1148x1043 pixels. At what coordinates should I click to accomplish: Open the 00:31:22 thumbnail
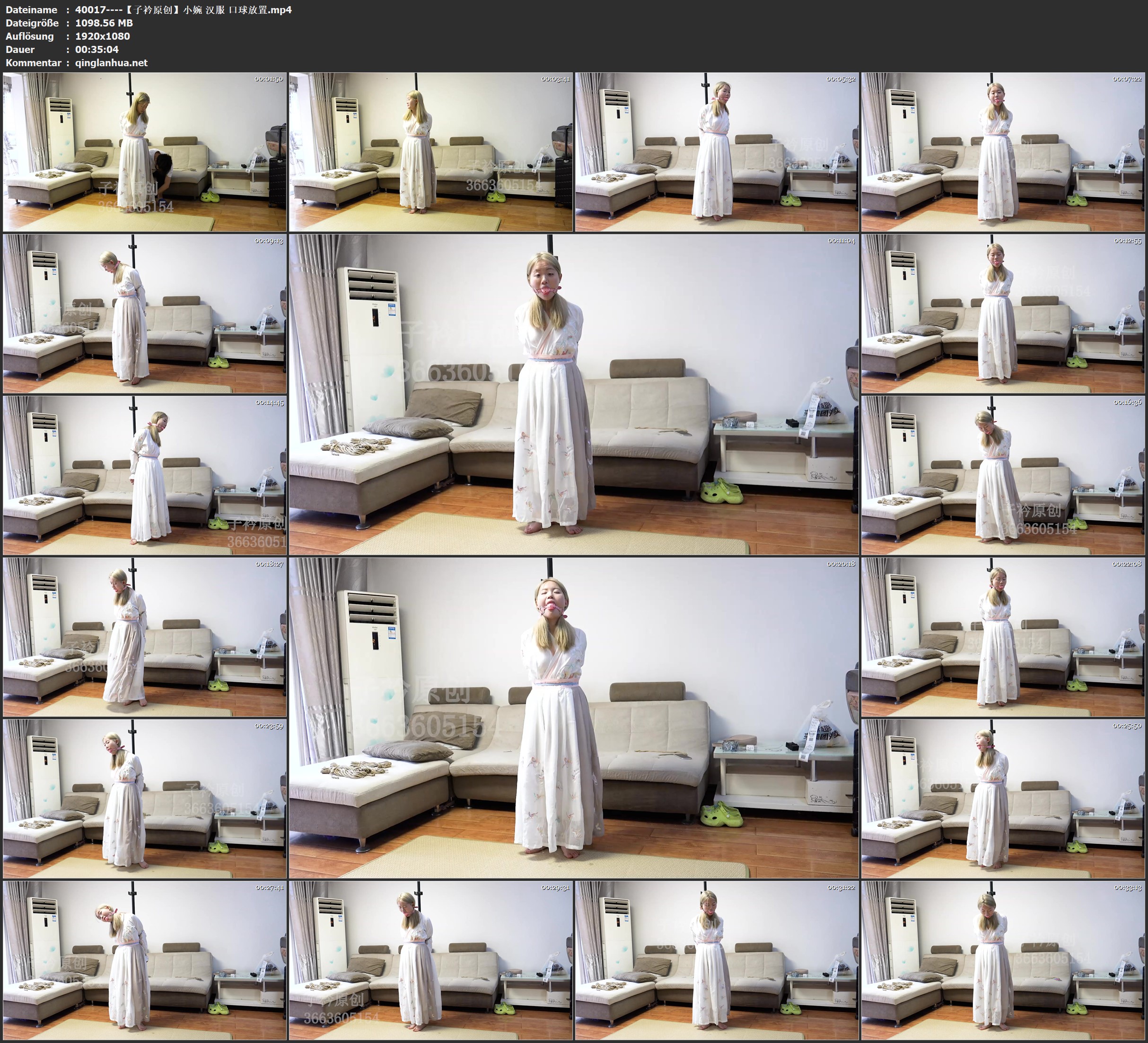[716, 960]
